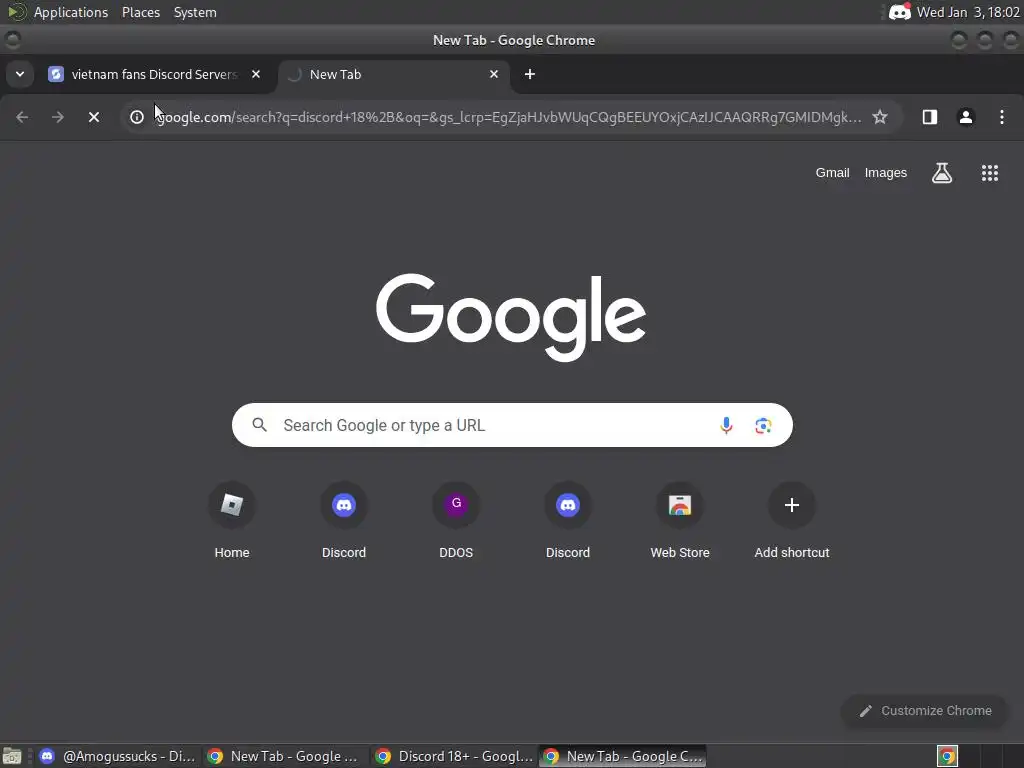Search by image with Google Lens icon
The image size is (1024, 768).
(763, 426)
